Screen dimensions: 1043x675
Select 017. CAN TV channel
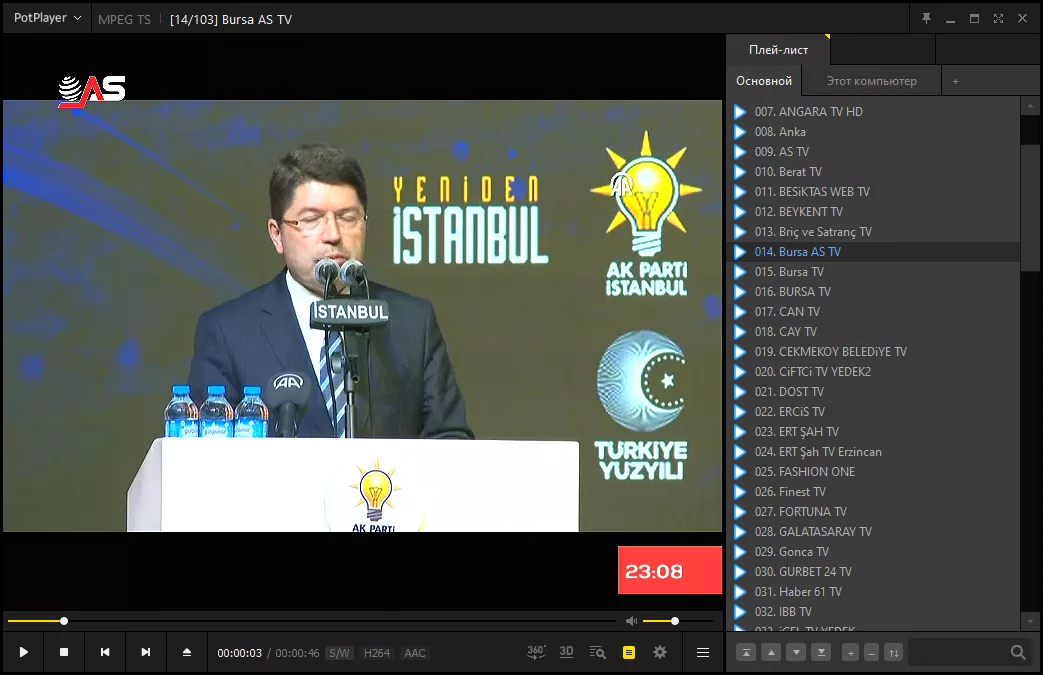click(x=875, y=311)
